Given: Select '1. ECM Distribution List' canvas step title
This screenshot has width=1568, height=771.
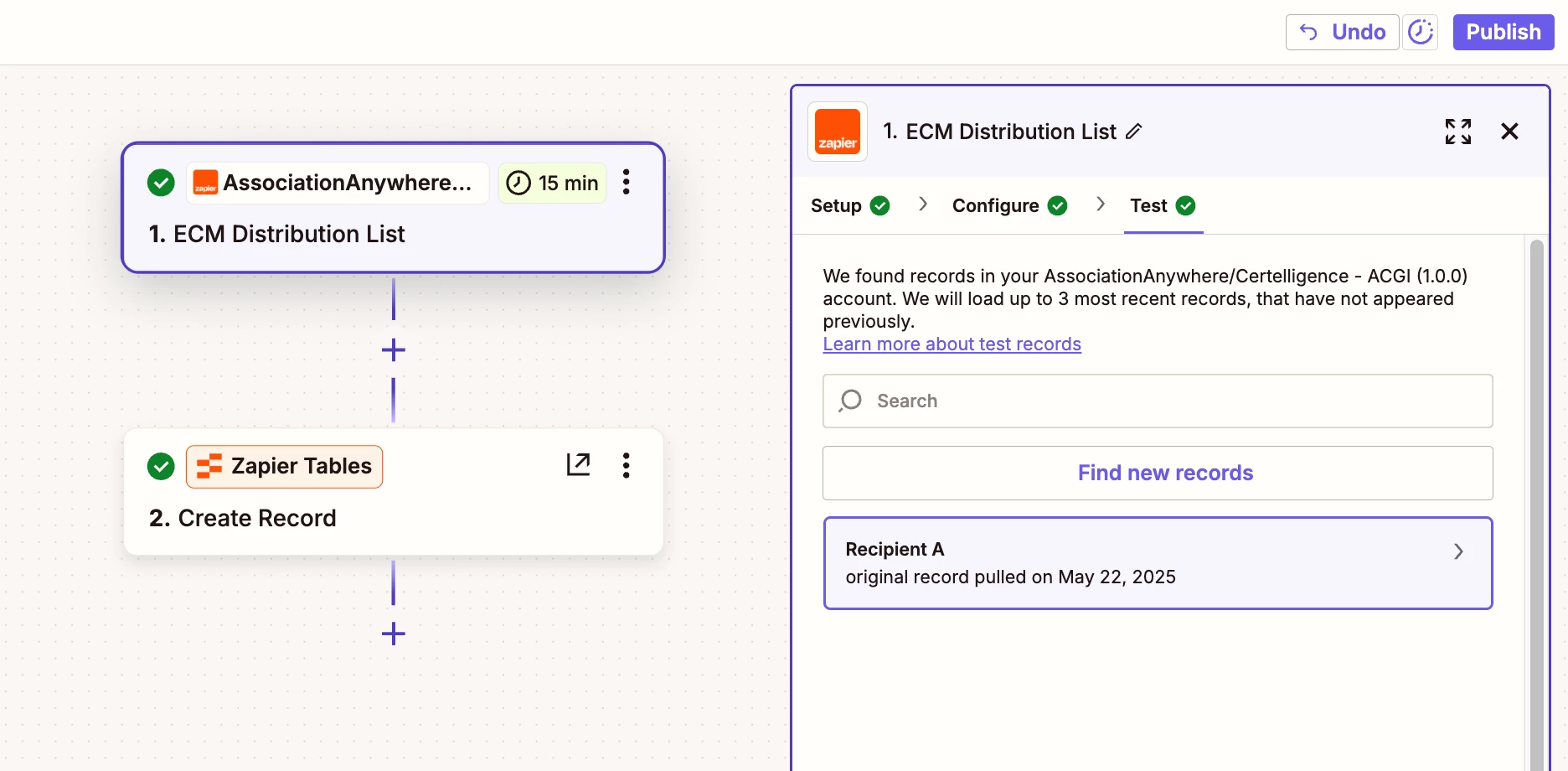Looking at the screenshot, I should tap(276, 234).
